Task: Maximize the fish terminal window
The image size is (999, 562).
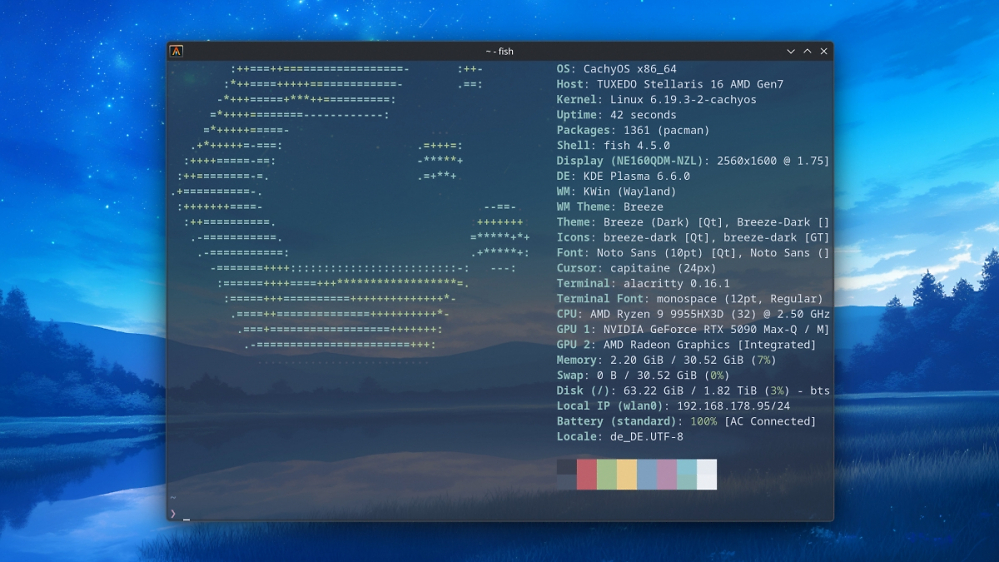Action: [x=807, y=51]
